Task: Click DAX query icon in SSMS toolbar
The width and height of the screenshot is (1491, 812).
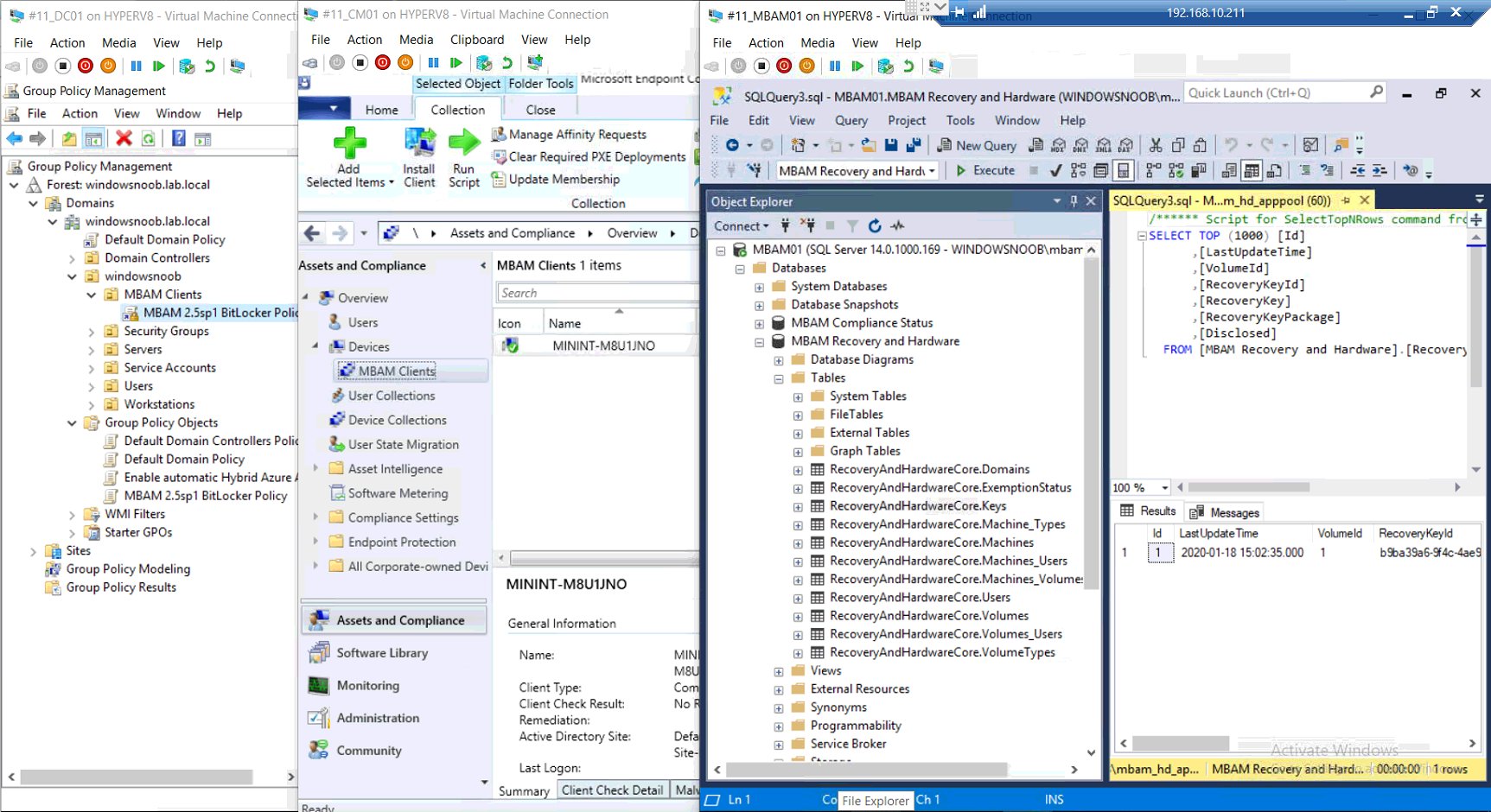Action: point(1126,145)
